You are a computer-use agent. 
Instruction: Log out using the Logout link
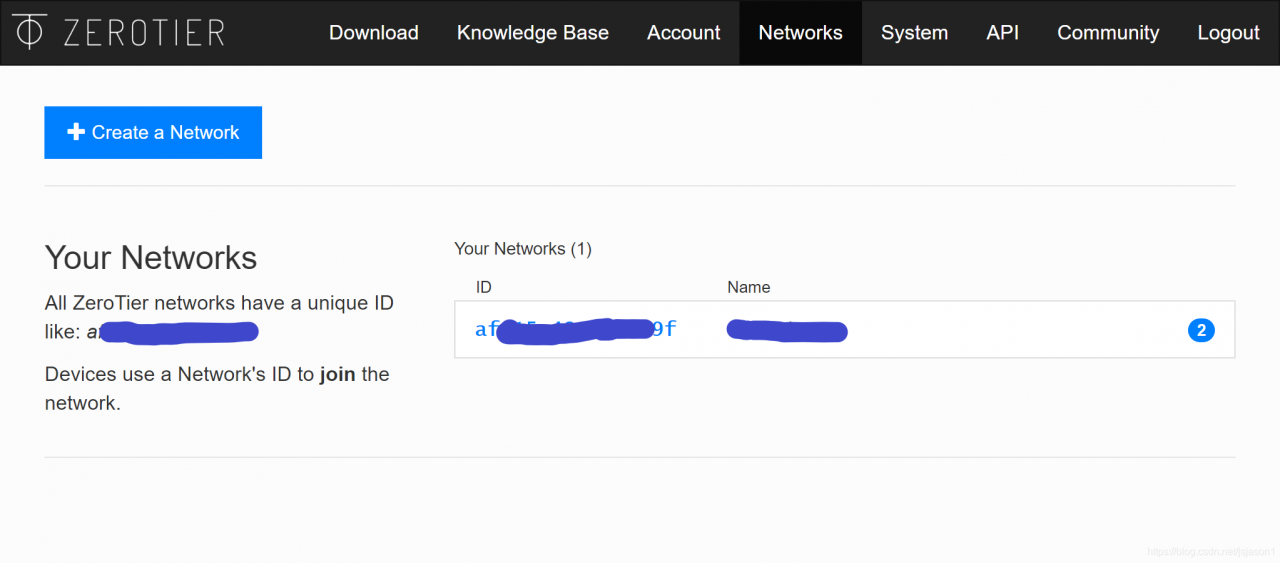pos(1228,33)
